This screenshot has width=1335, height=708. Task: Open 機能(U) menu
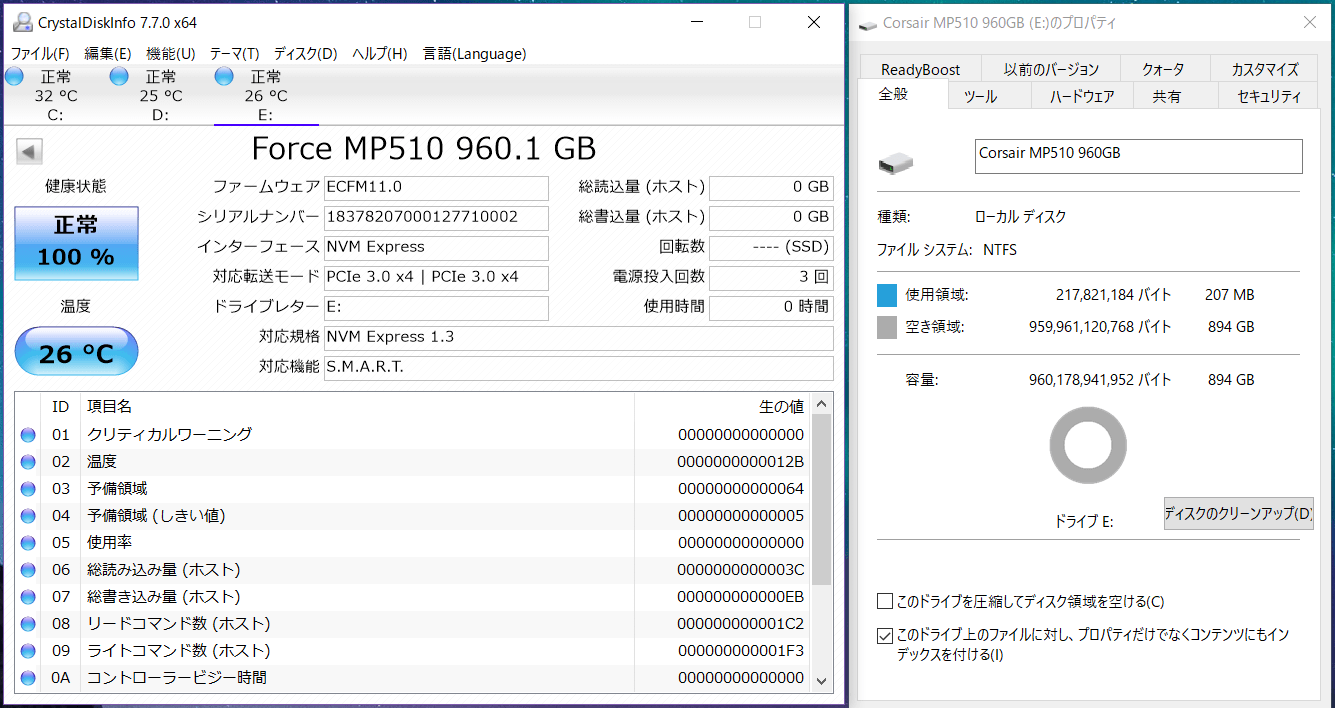pyautogui.click(x=171, y=54)
